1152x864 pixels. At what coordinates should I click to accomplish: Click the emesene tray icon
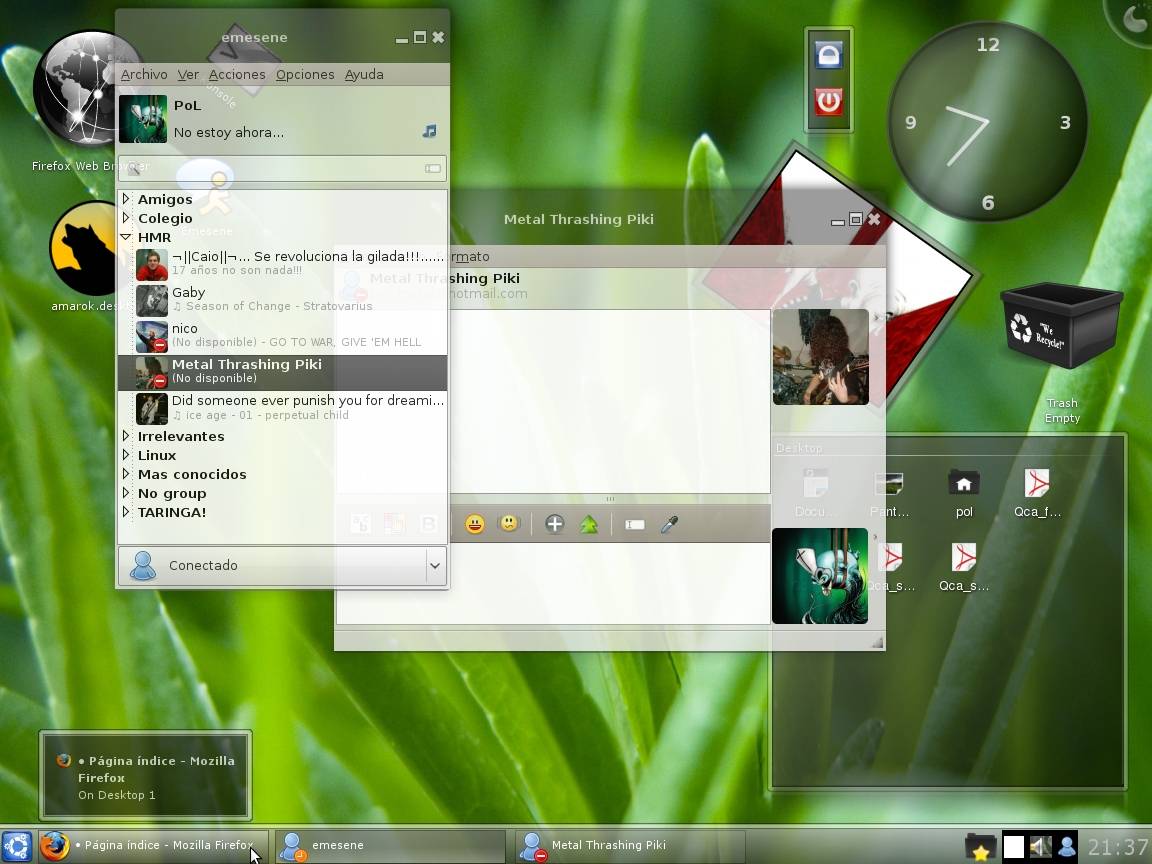(x=1066, y=847)
